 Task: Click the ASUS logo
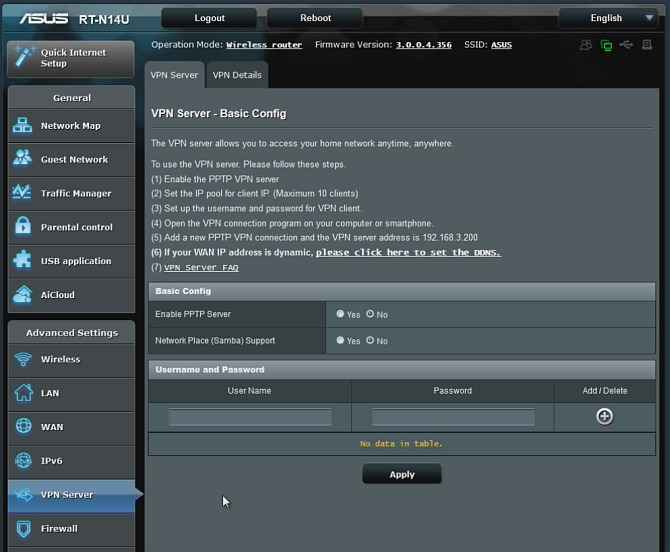[x=44, y=18]
